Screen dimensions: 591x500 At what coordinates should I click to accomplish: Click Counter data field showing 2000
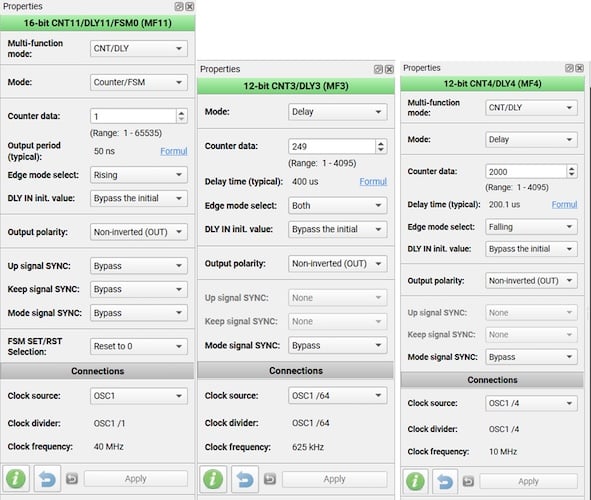(x=526, y=171)
